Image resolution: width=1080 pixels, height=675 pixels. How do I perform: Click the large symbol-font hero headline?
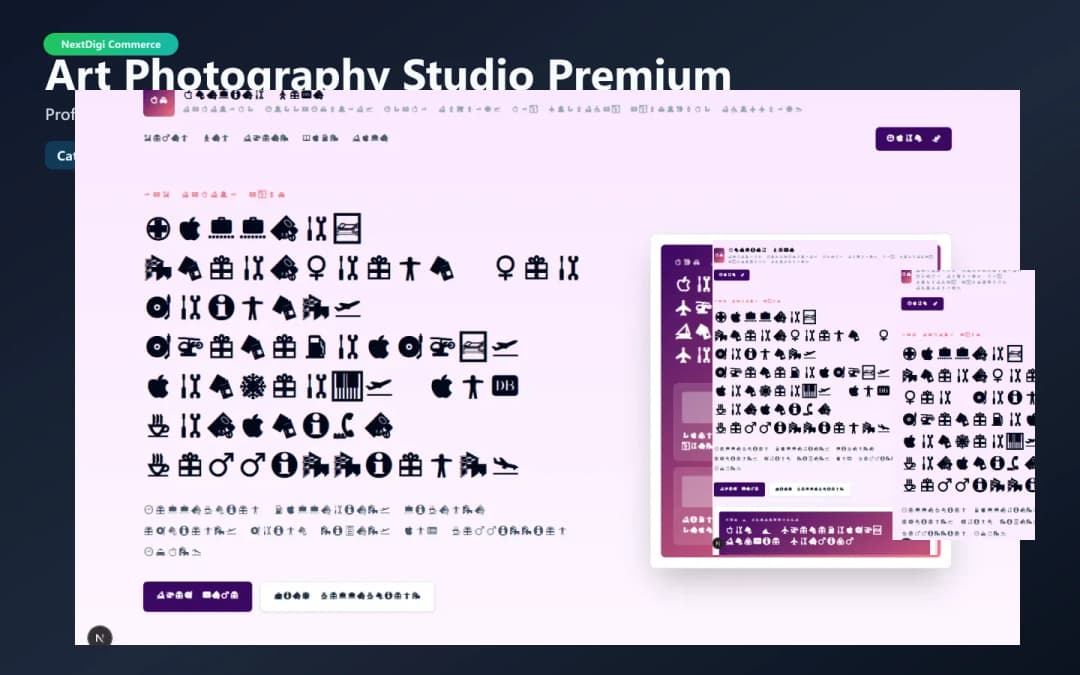(x=363, y=346)
